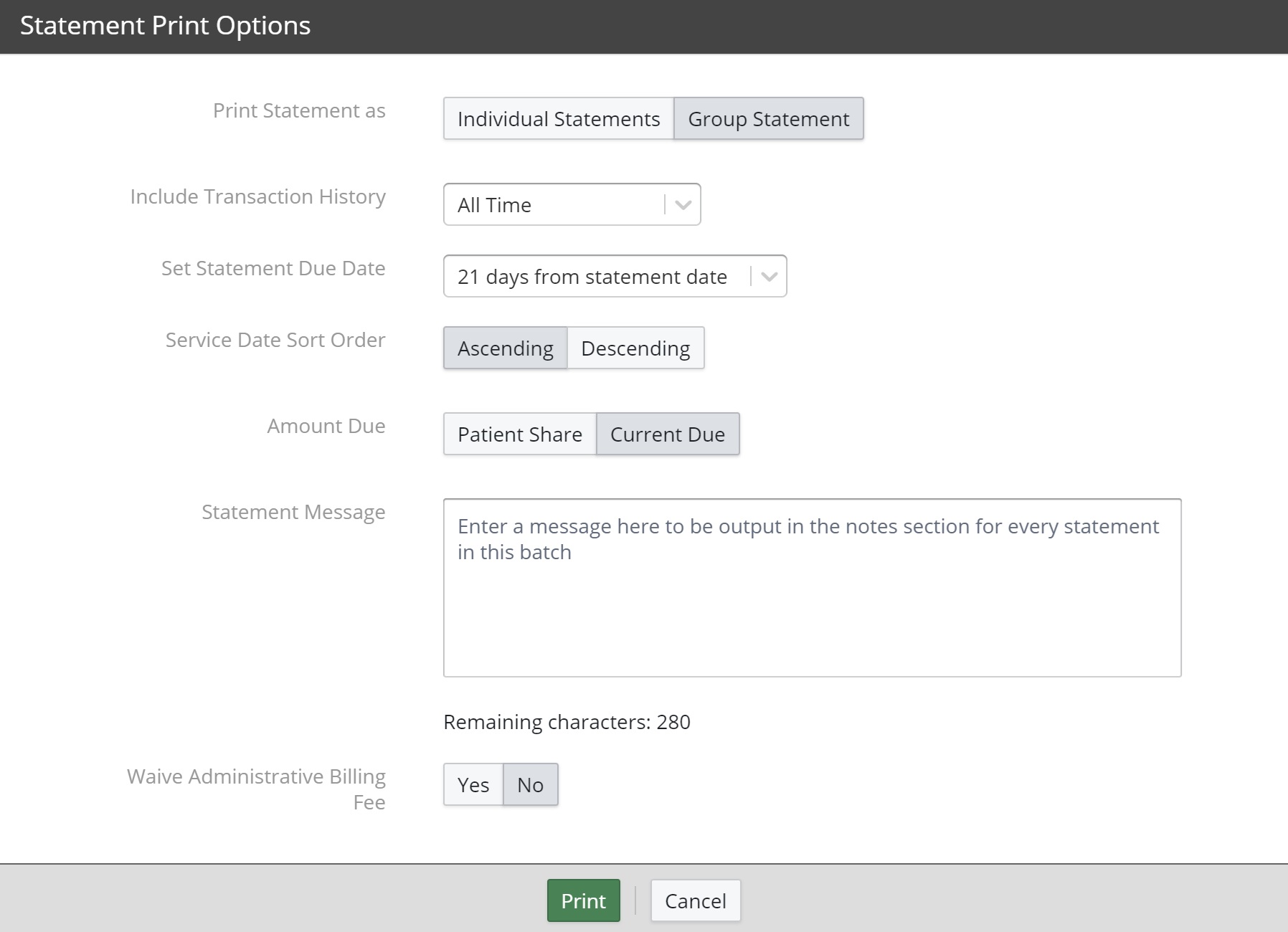Select Current Due for Amount Due
The width and height of the screenshot is (1288, 932).
tap(667, 434)
